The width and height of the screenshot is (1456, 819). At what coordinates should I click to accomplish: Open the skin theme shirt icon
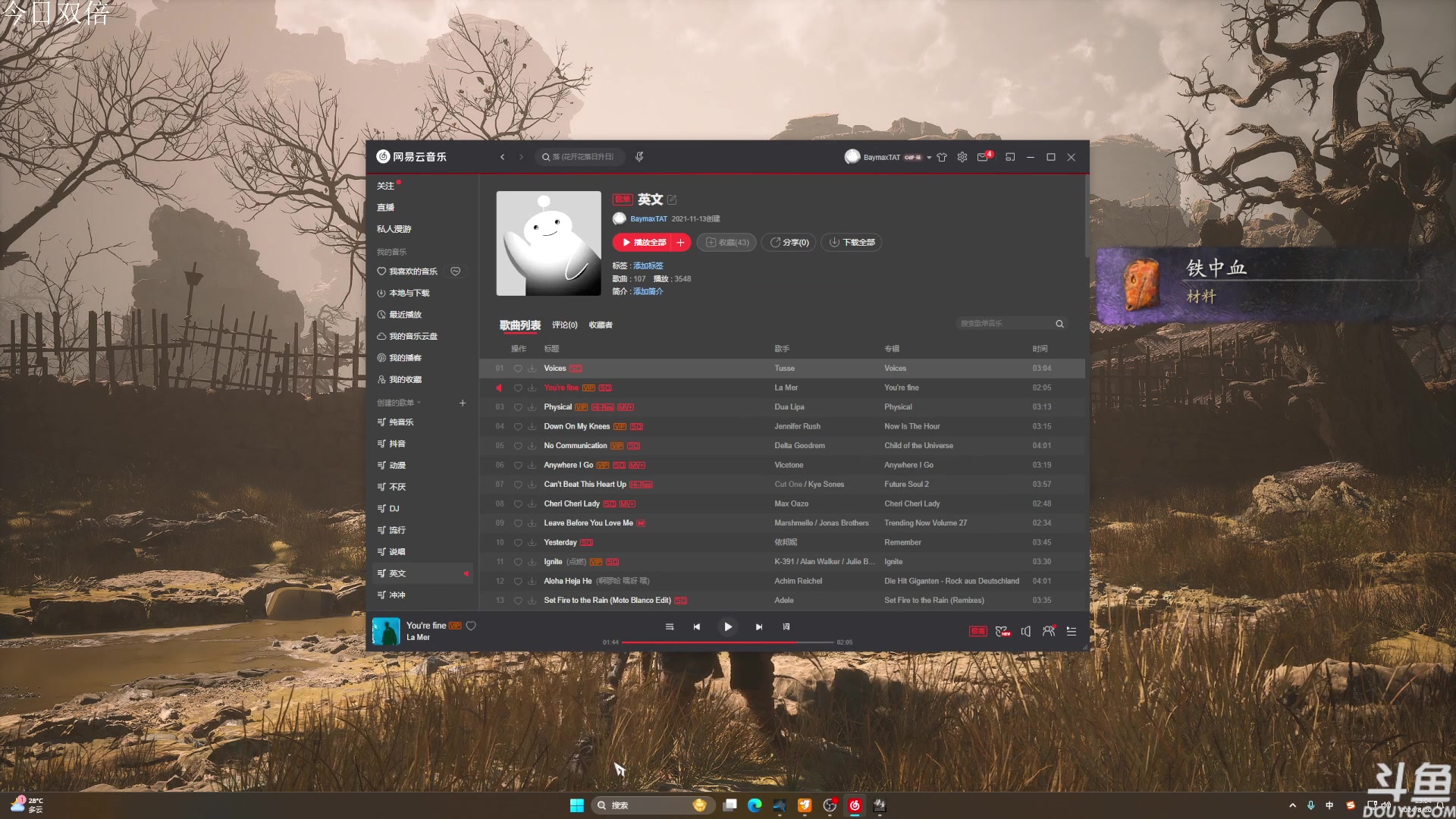coord(942,157)
